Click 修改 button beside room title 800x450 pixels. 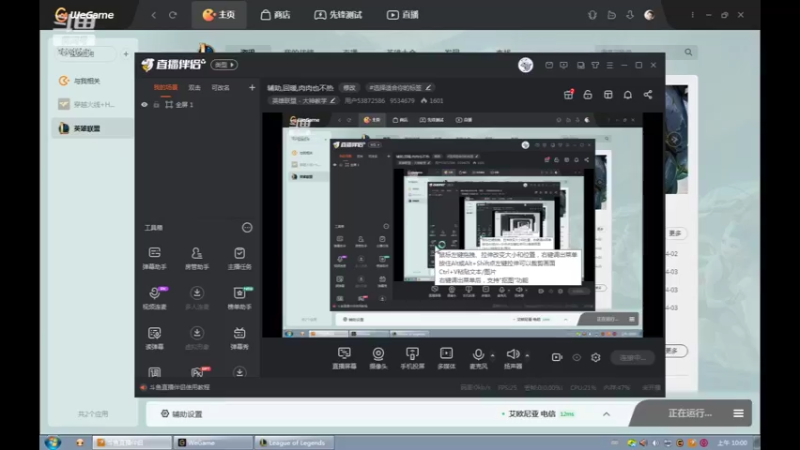click(x=349, y=88)
